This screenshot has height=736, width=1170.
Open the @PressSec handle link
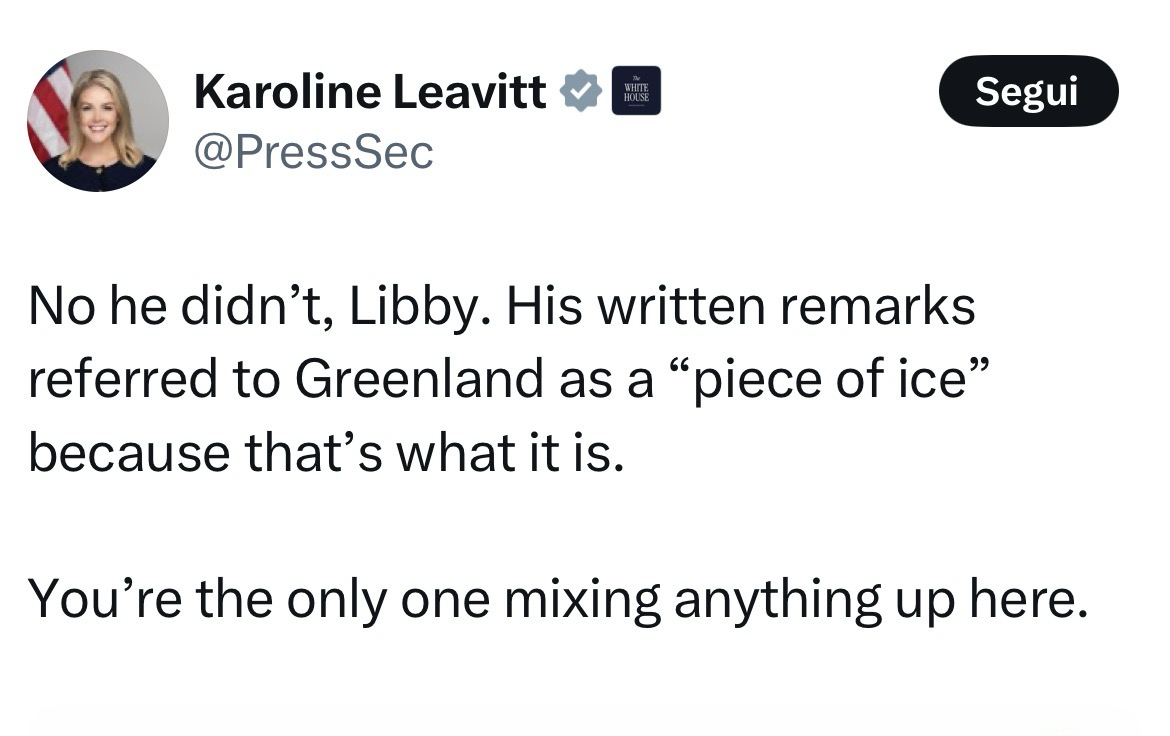313,152
